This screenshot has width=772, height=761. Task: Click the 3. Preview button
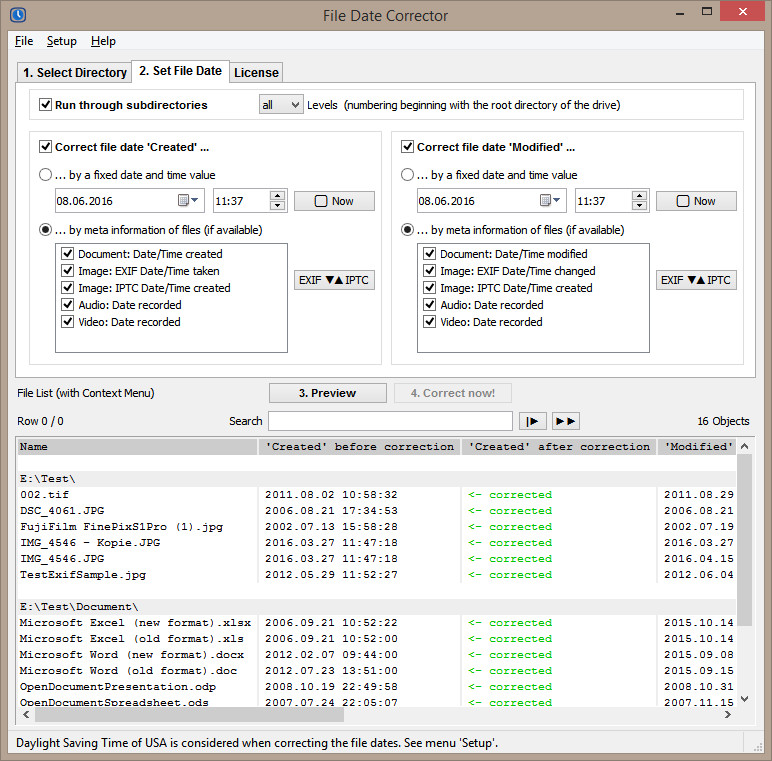point(327,393)
